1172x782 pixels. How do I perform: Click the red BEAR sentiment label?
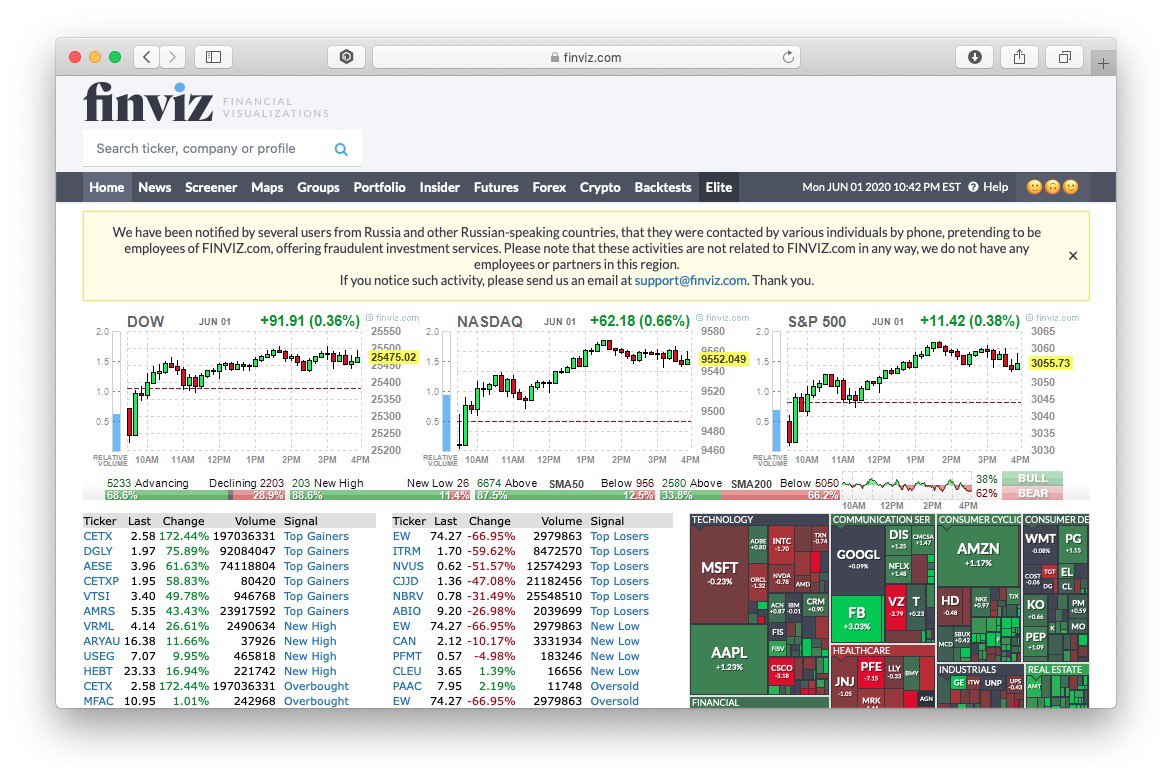[1032, 493]
